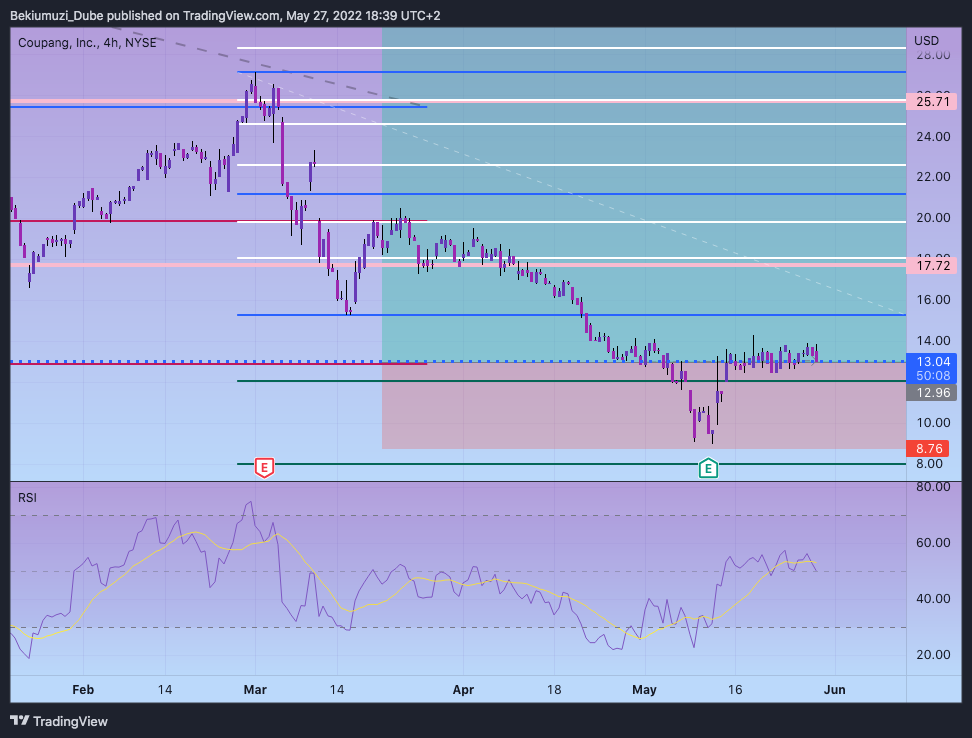Click the 24.00 price scale value
The height and width of the screenshot is (738, 972).
933,137
